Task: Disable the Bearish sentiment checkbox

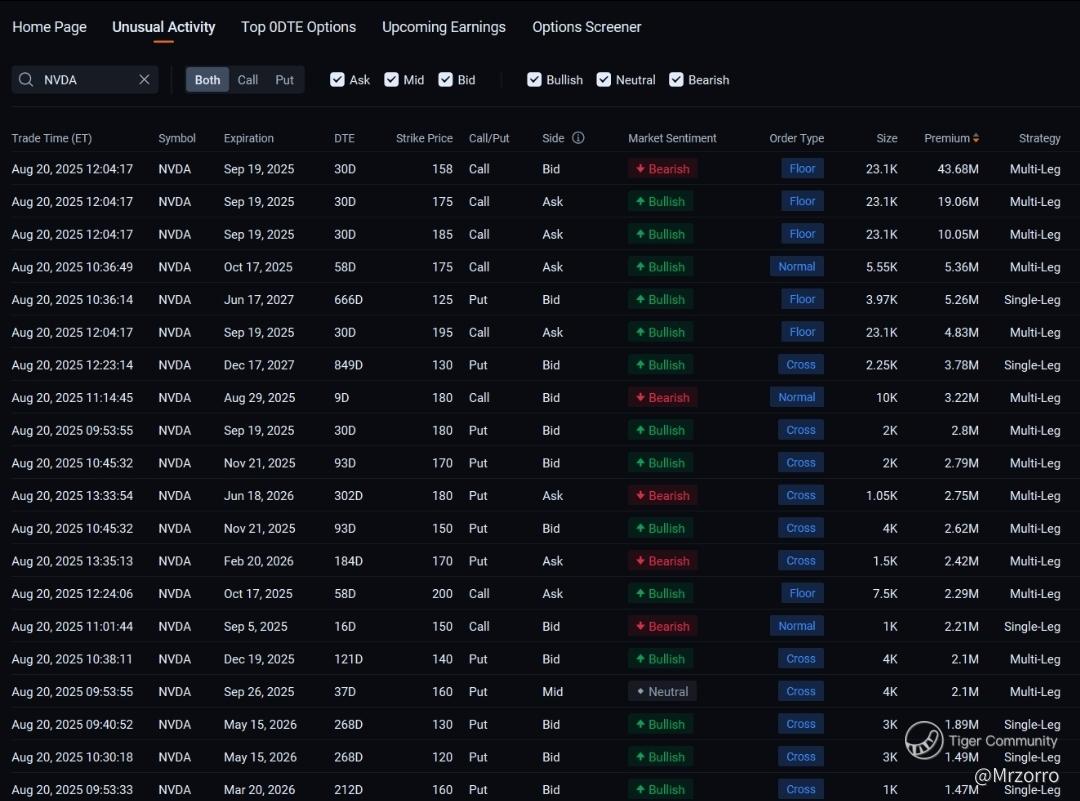Action: coord(677,80)
